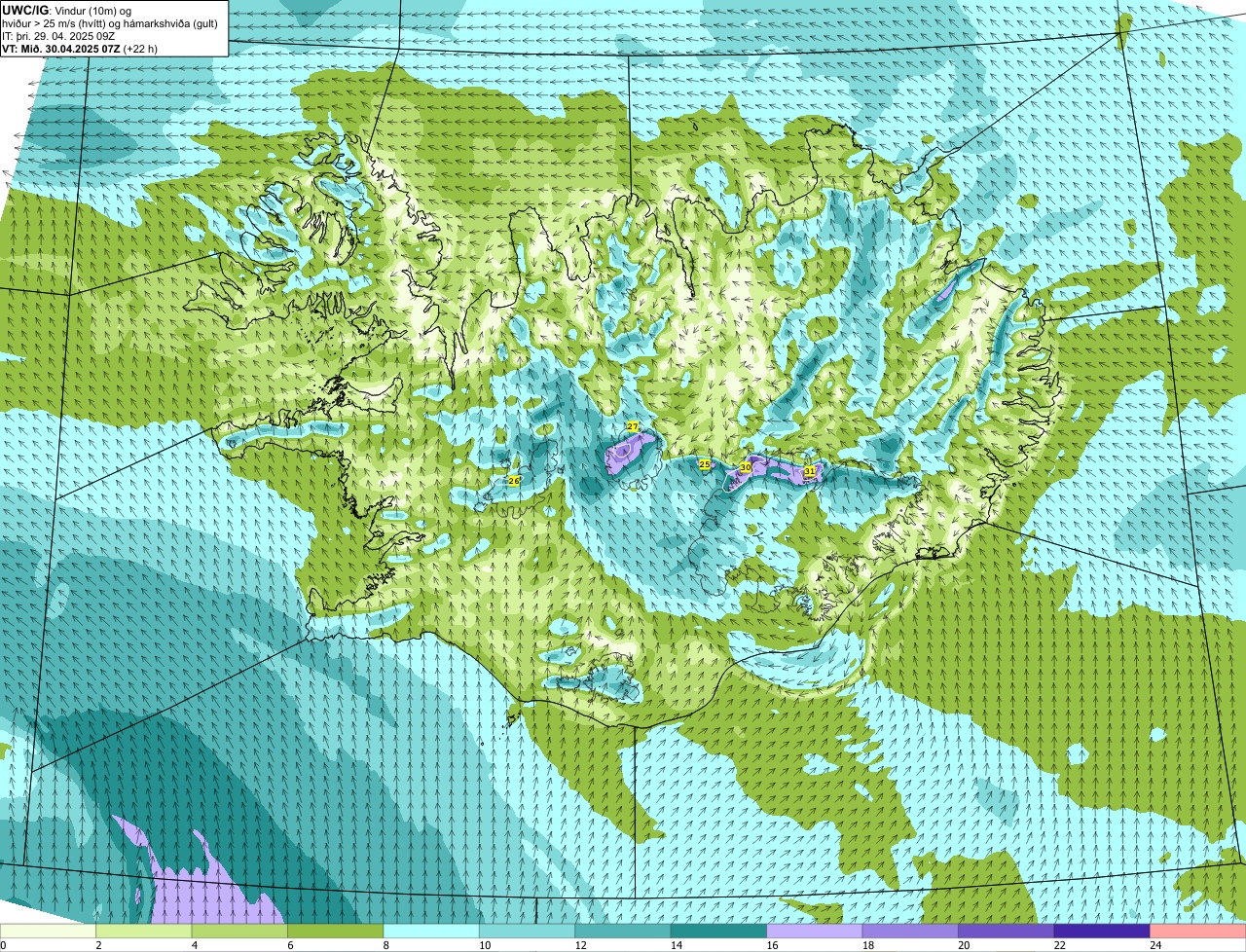Click the yellow gust label 26
This screenshot has height=952, width=1246.
pos(514,481)
